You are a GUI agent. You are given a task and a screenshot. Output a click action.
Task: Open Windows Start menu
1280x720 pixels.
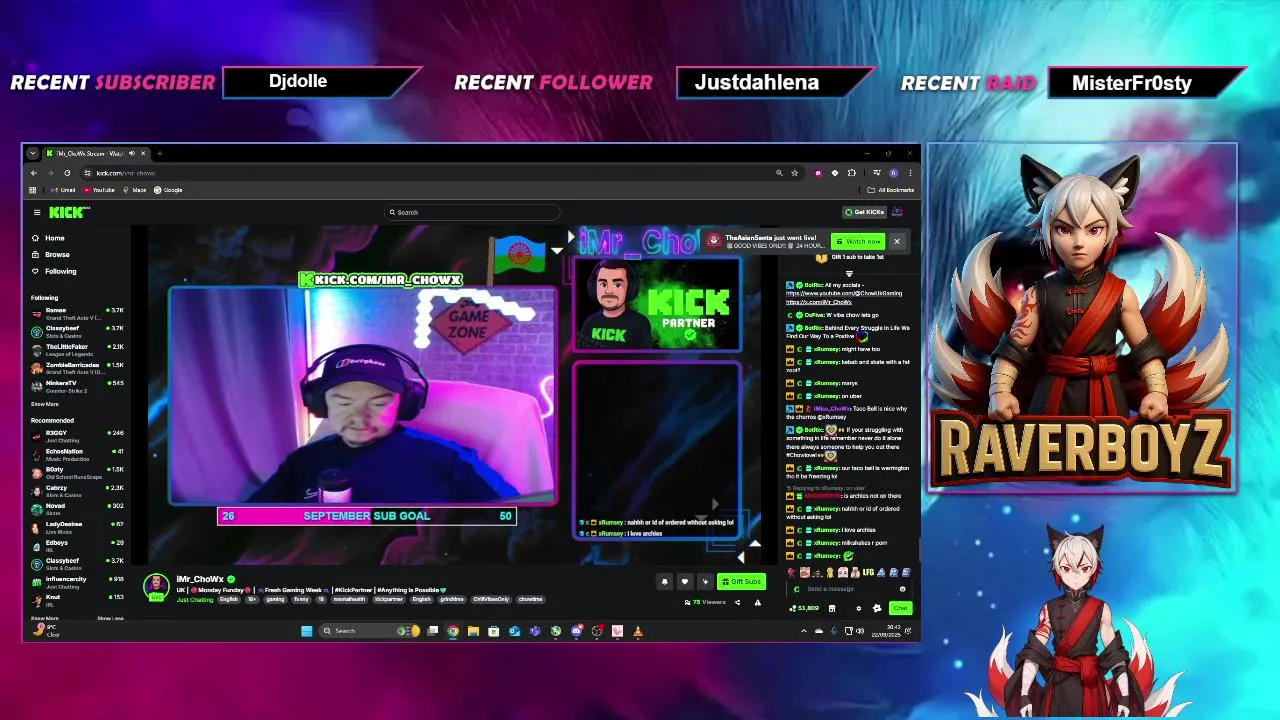306,631
